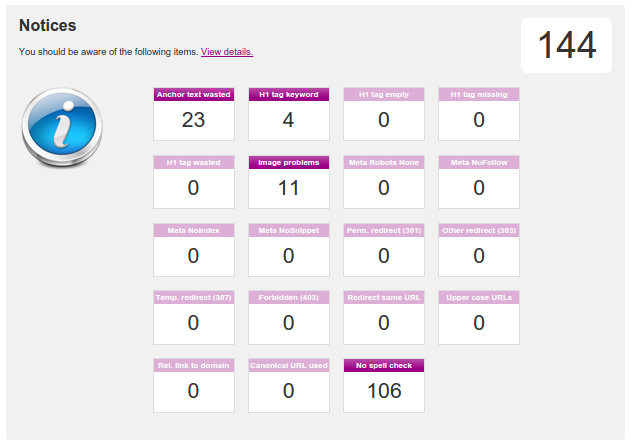Open the H1 tag missing tile
This screenshot has height=448, width=632.
(479, 114)
